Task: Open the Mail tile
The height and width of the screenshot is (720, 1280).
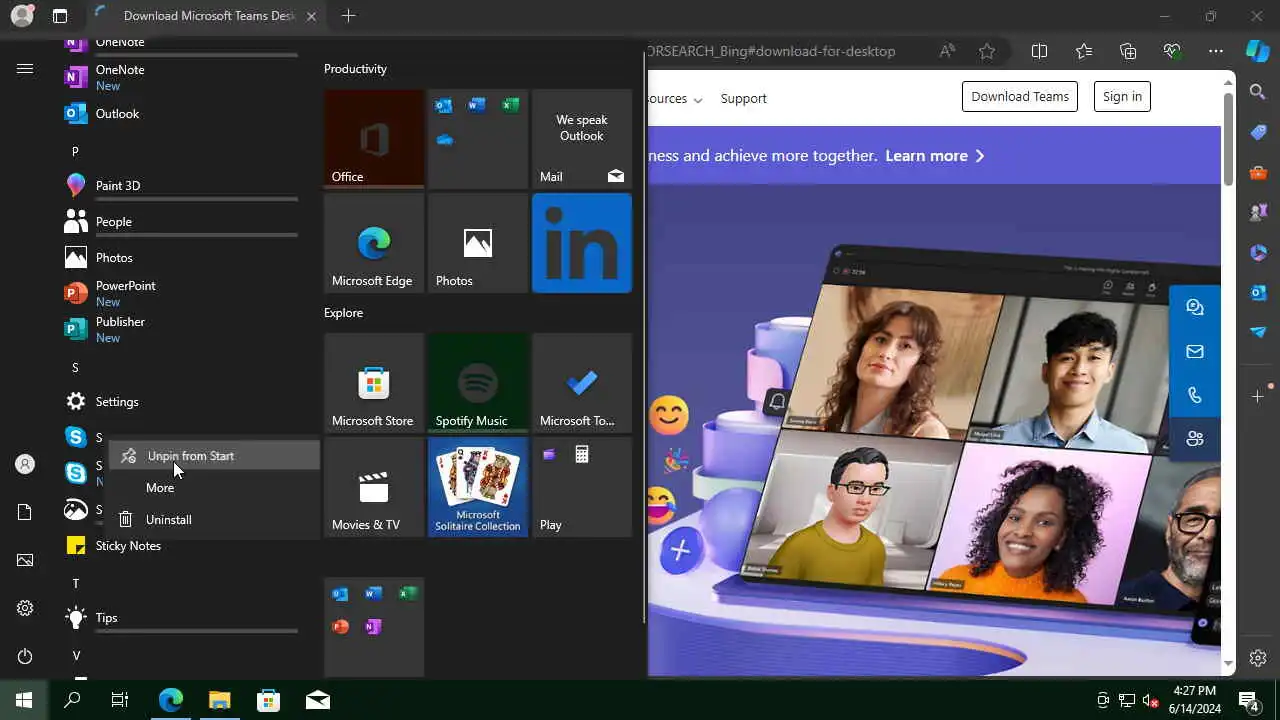Action: [x=582, y=139]
